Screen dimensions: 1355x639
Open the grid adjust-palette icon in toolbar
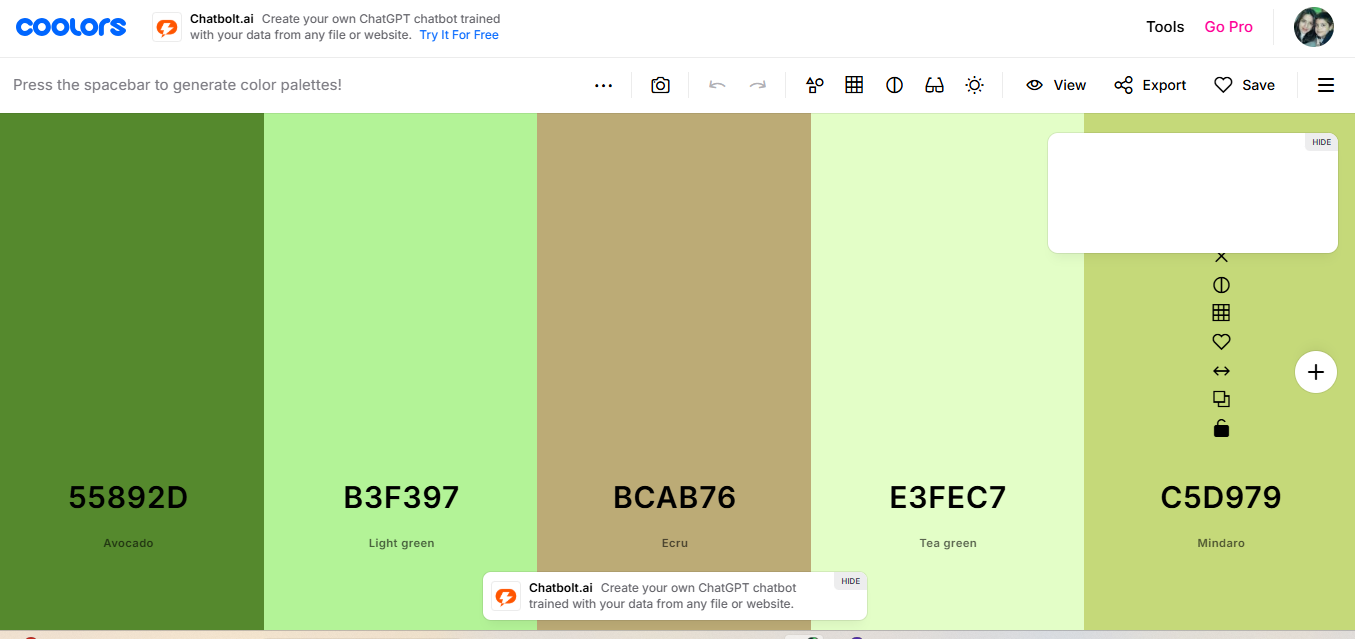coord(854,85)
